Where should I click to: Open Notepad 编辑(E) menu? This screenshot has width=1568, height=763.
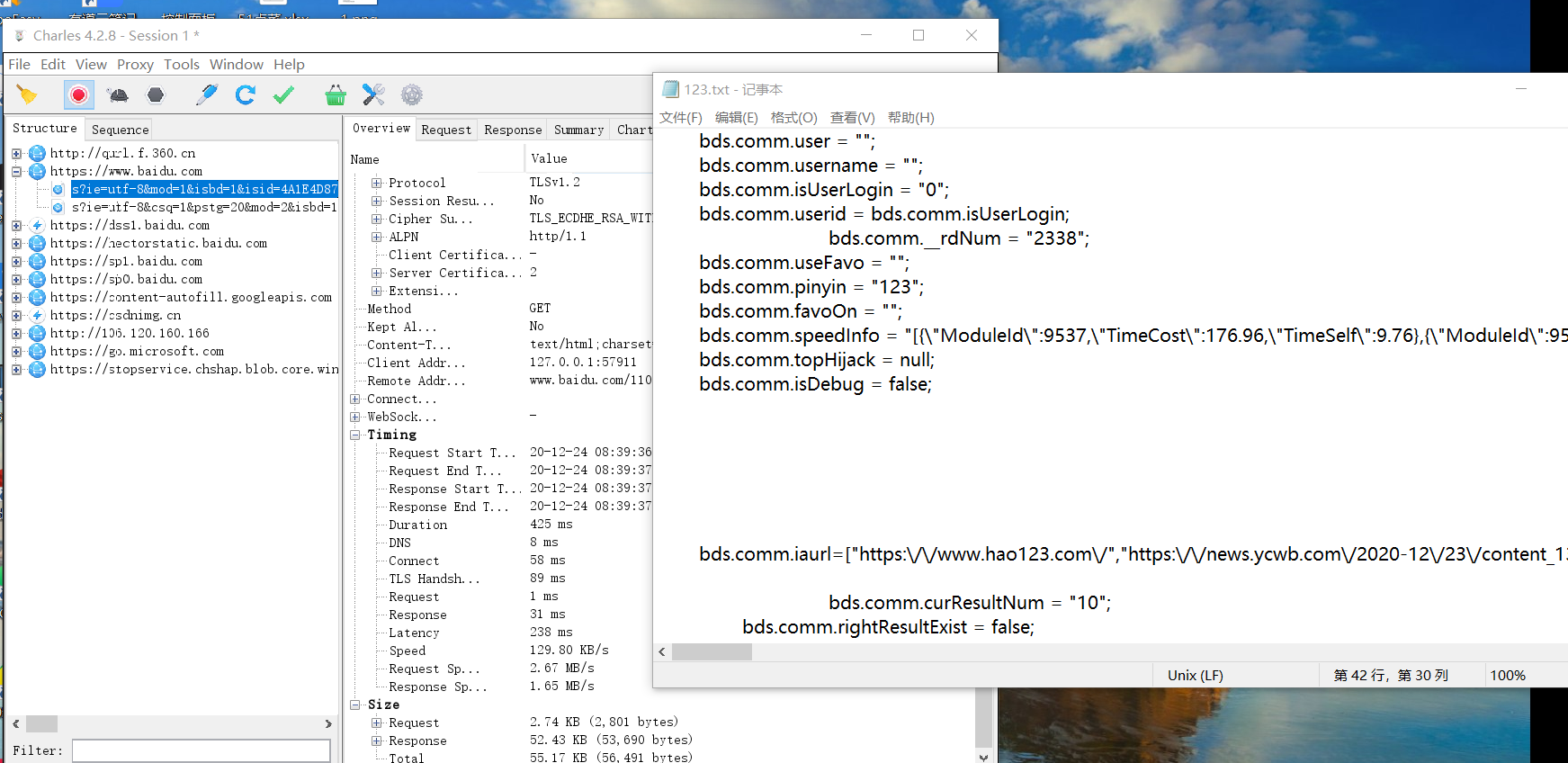[736, 118]
